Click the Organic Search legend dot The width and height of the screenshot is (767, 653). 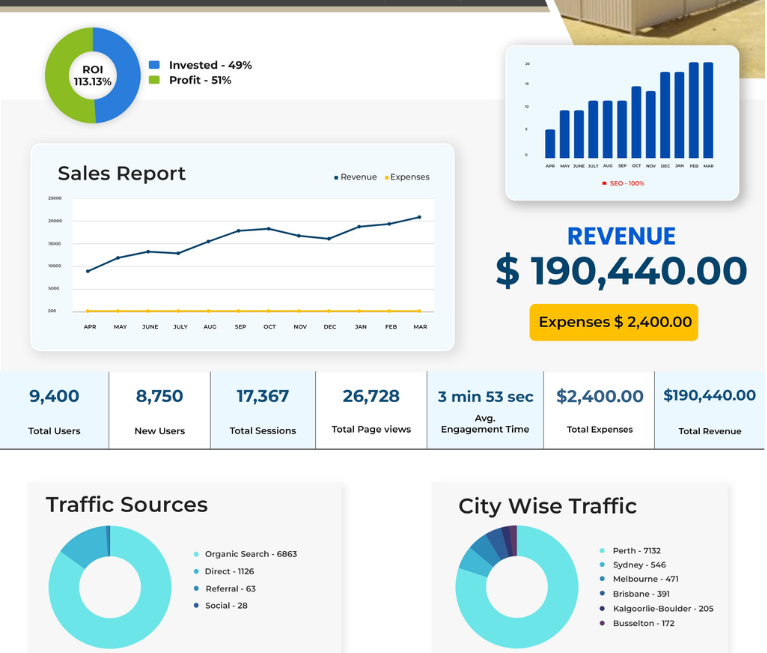(196, 554)
